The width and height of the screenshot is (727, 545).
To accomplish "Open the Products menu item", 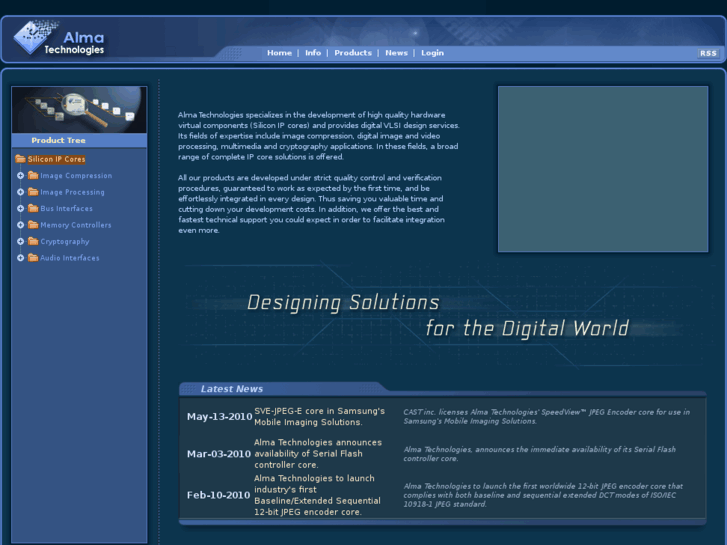I will pyautogui.click(x=353, y=53).
